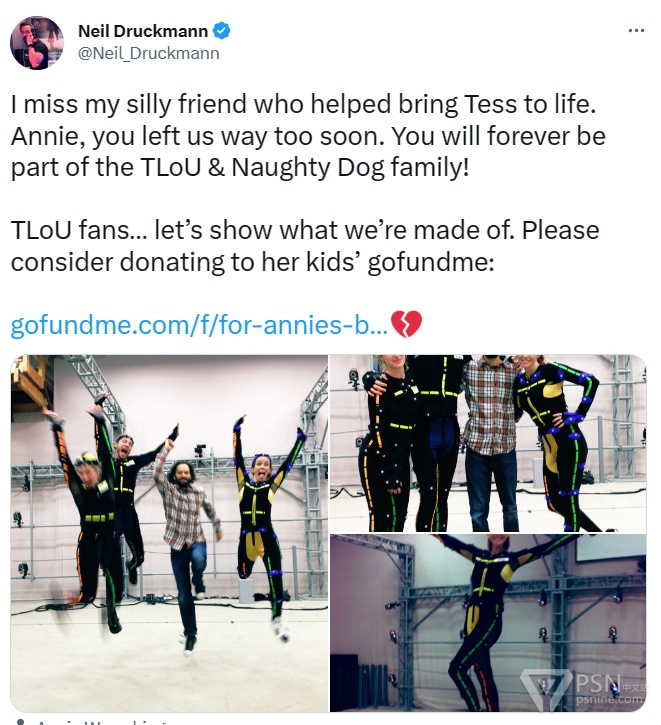Image resolution: width=661 pixels, height=725 pixels.
Task: Click the tagged-people person icon below photos
Action: point(20,722)
